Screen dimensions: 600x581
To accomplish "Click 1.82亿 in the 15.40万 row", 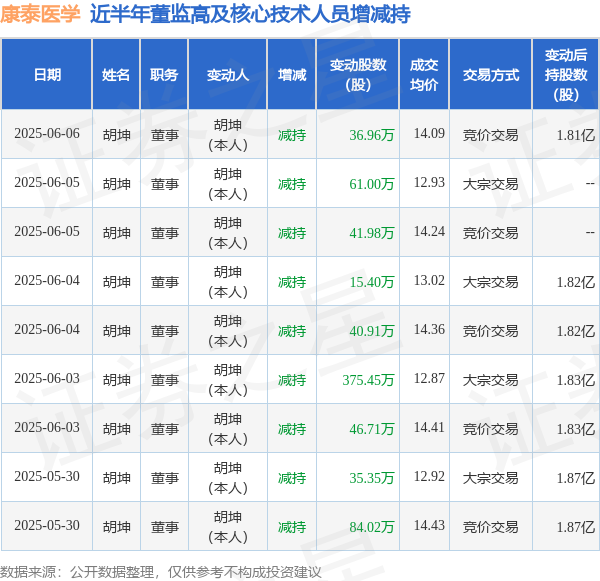I will (x=576, y=282).
